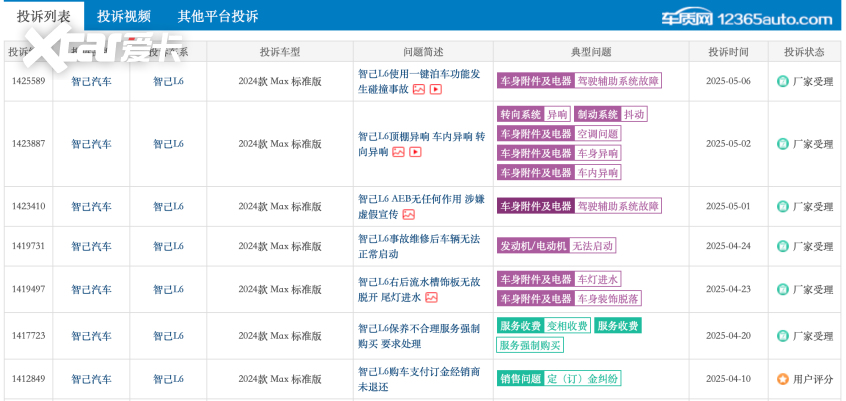This screenshot has height=401, width=846.
Task: Open 其他平台投诉 tab
Action: point(218,16)
